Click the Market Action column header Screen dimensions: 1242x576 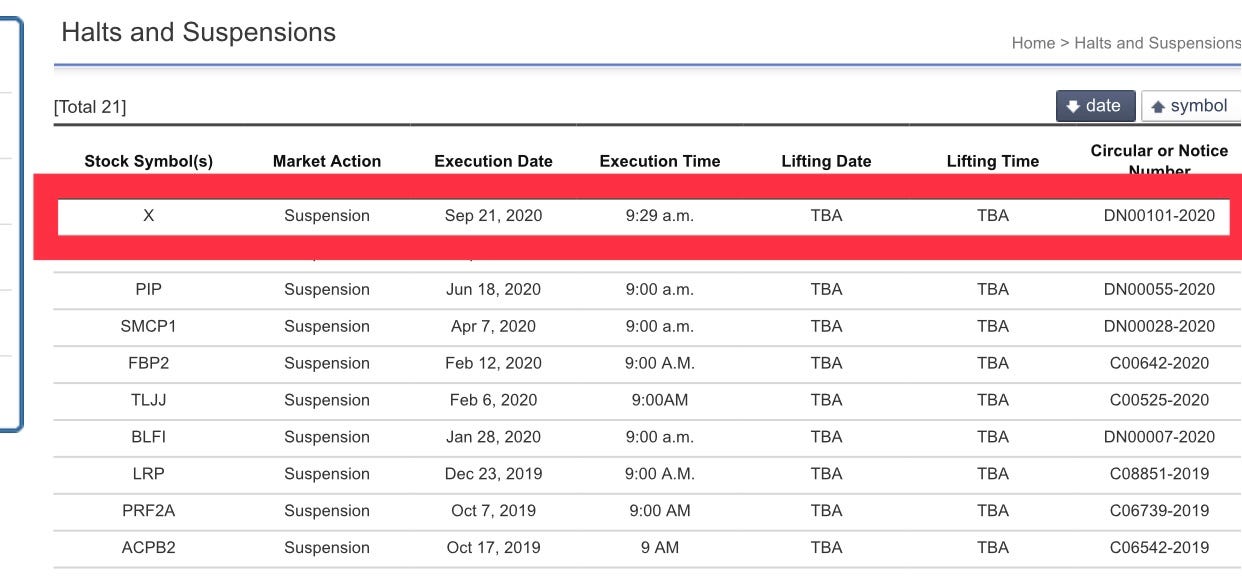pos(327,161)
